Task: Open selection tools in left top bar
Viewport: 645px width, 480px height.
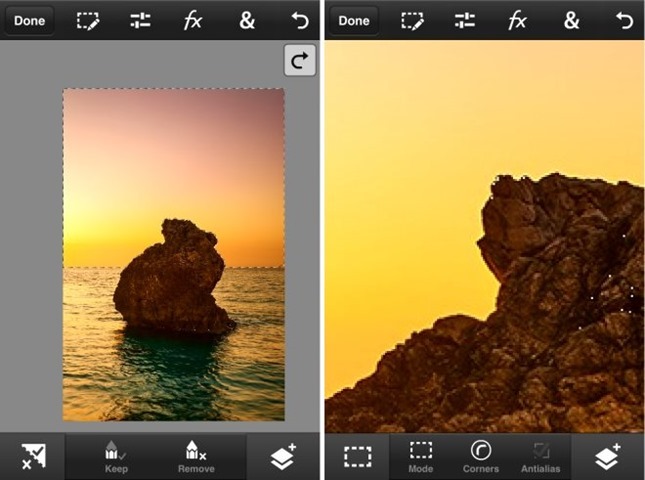Action: click(x=88, y=20)
